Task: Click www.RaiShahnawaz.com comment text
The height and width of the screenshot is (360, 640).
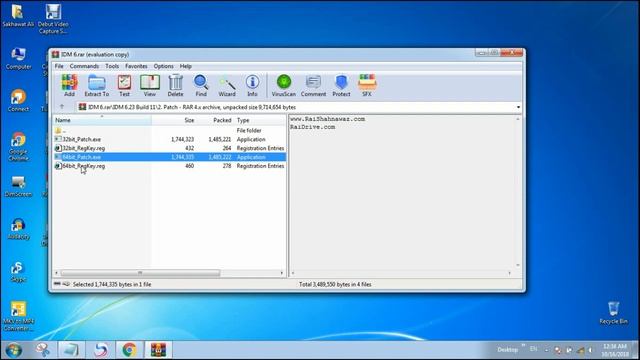Action: tap(327, 119)
